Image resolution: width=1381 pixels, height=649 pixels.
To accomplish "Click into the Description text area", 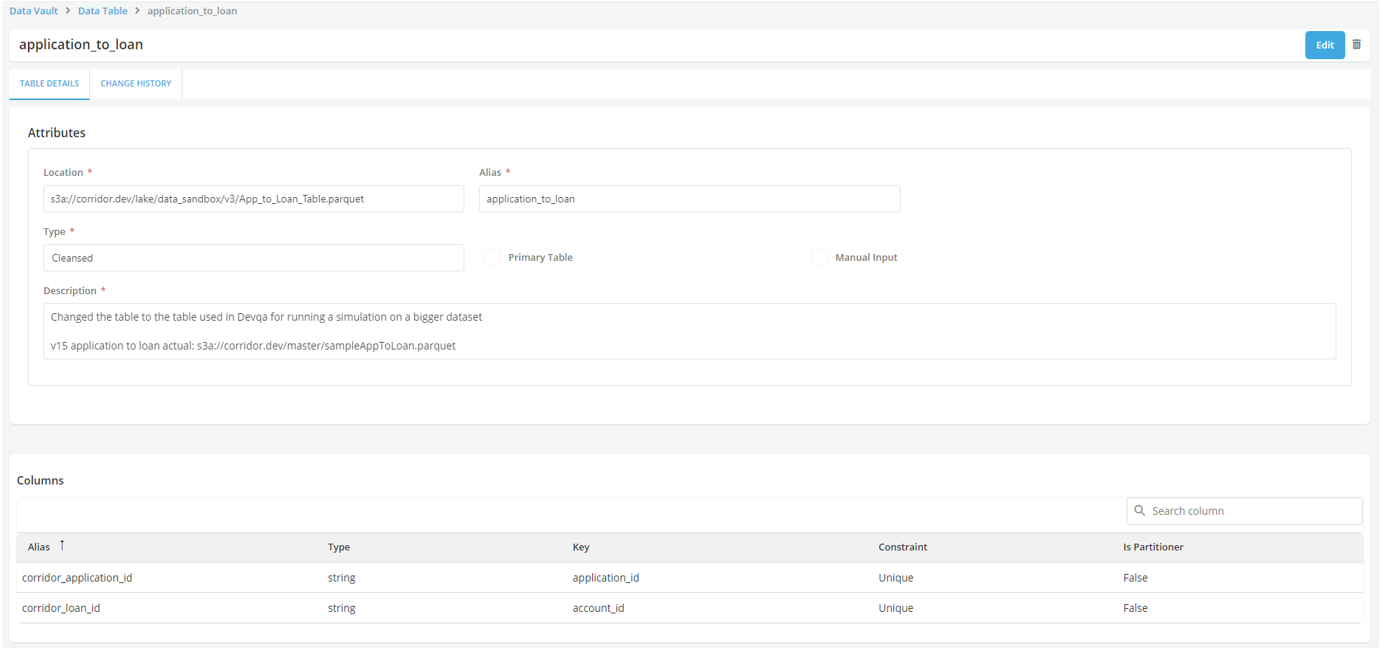I will [x=689, y=331].
